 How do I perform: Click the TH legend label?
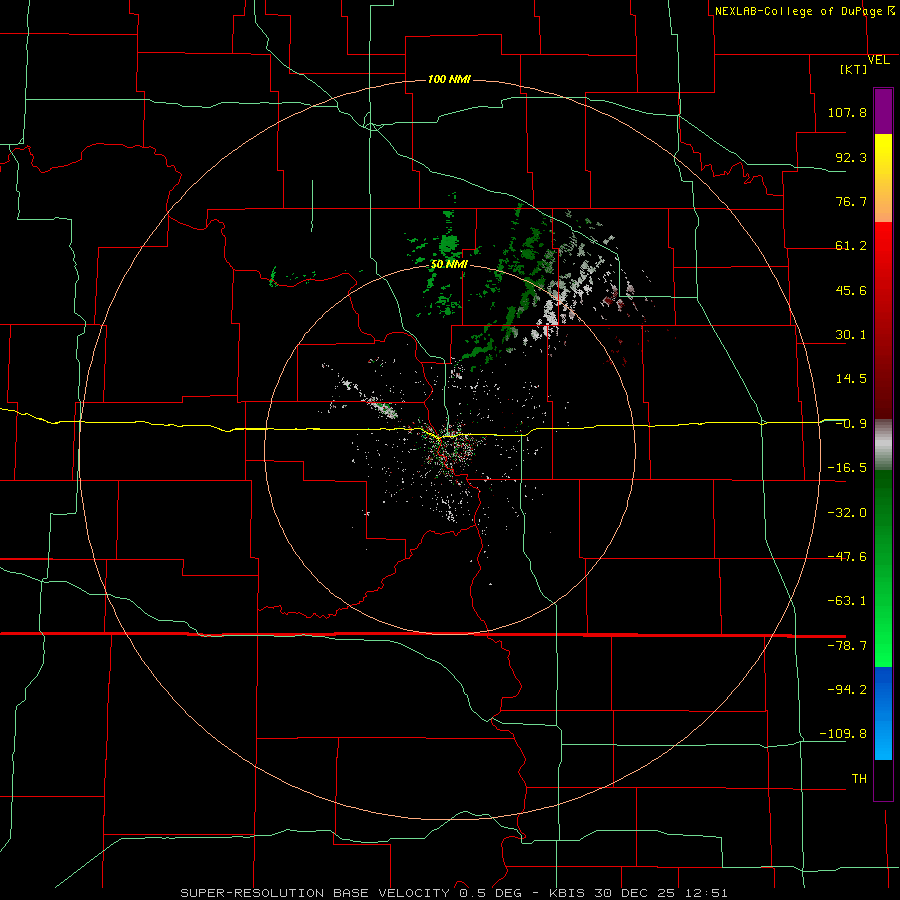click(859, 778)
